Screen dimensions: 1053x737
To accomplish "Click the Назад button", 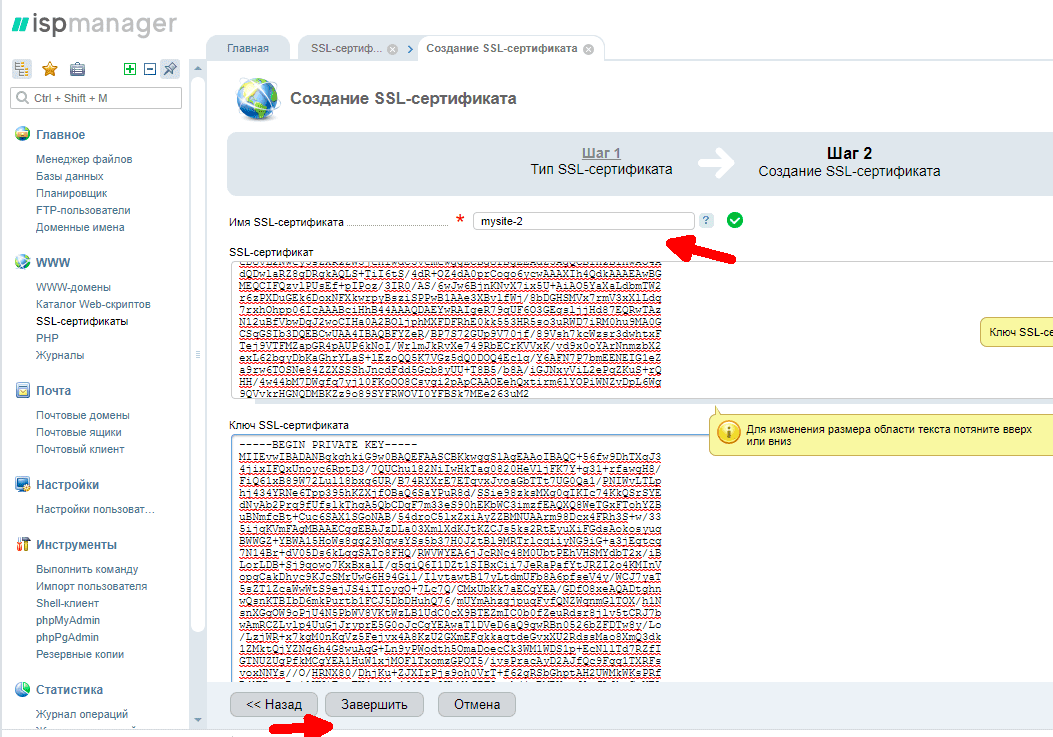I will (274, 704).
